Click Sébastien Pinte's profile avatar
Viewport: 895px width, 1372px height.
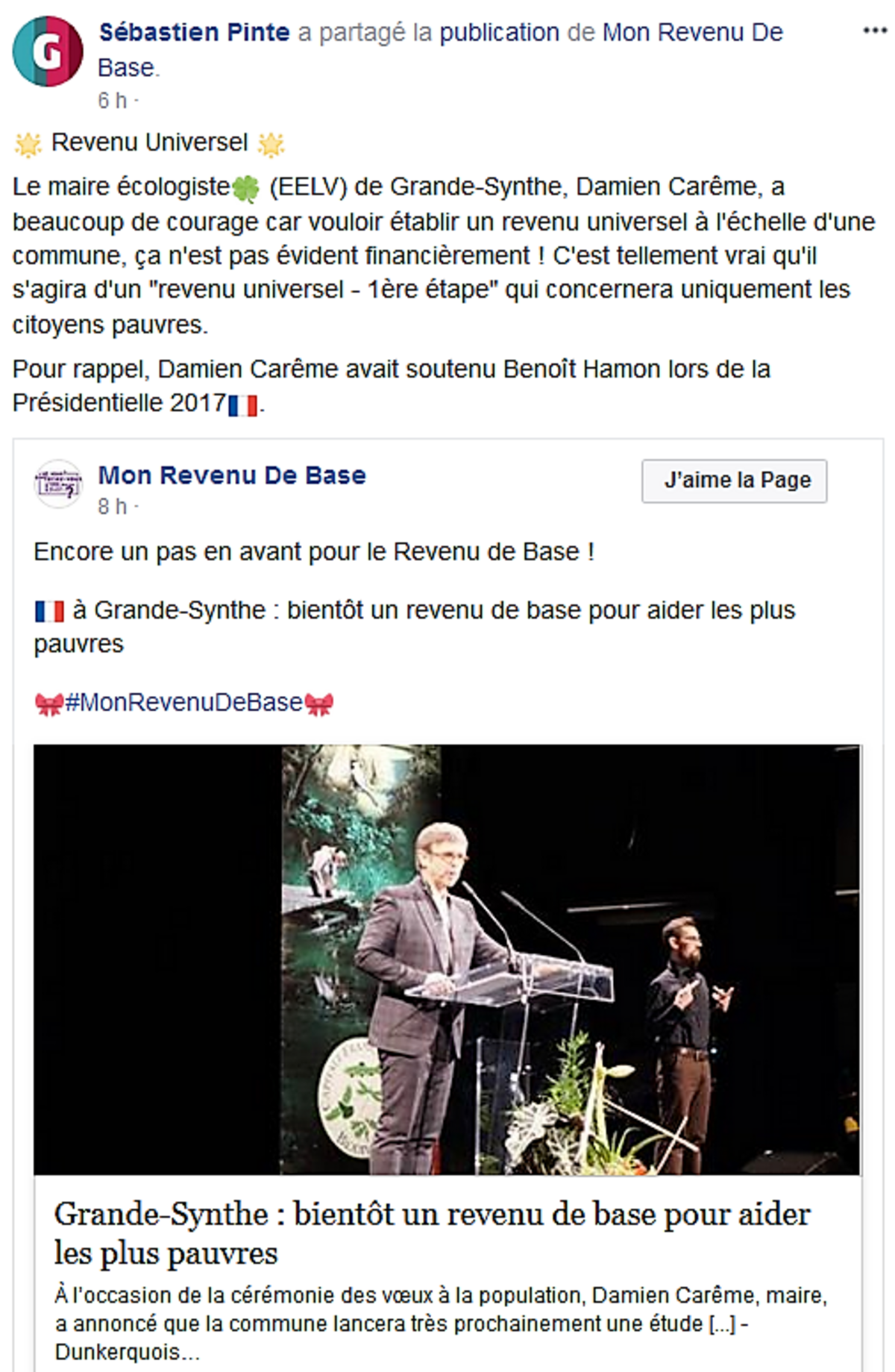click(x=47, y=51)
